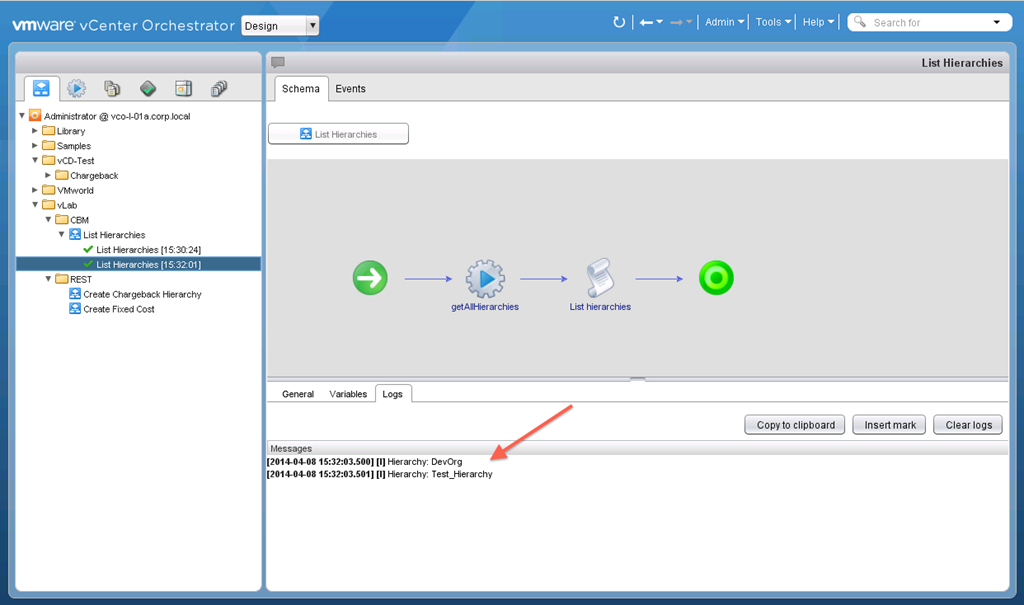The image size is (1024, 605).
Task: Expand the Library folder
Action: pos(35,131)
